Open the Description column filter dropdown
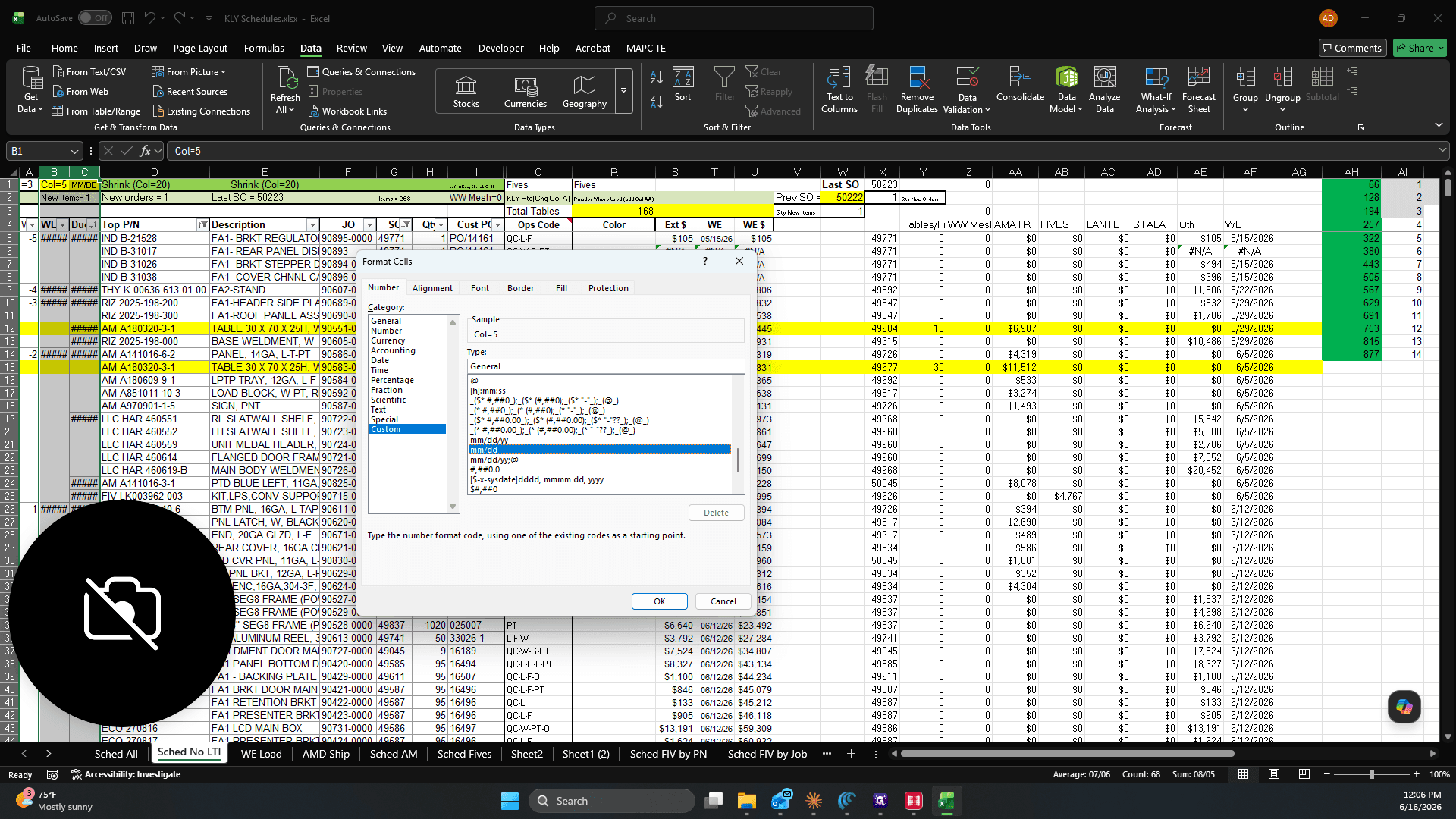1456x819 pixels. [312, 225]
